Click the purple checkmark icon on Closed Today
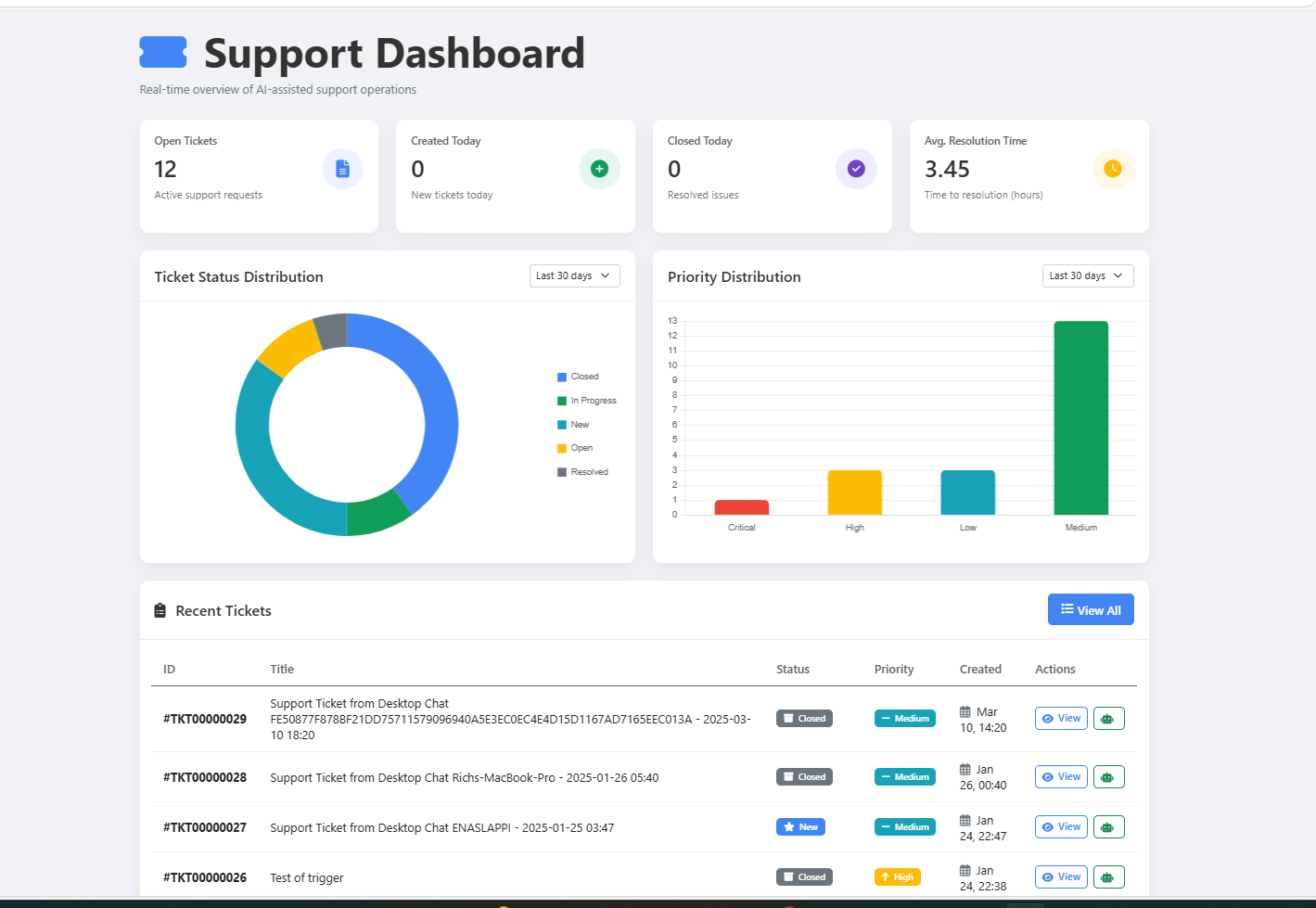 (x=856, y=169)
